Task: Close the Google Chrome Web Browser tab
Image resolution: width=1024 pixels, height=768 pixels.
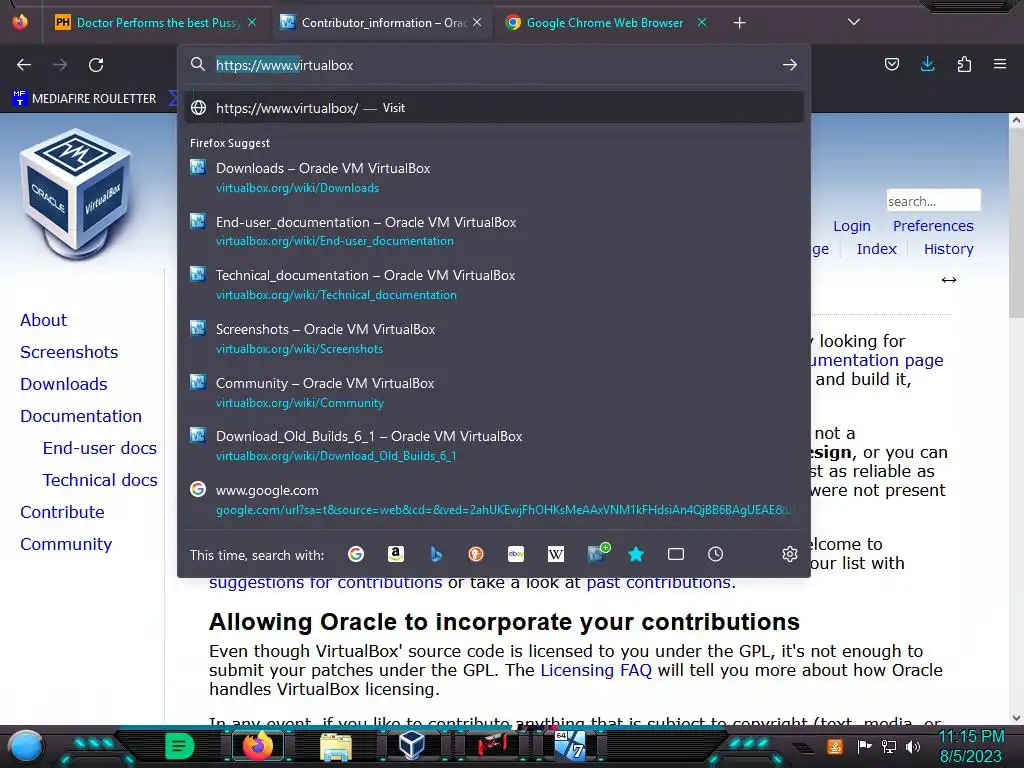Action: pyautogui.click(x=702, y=22)
